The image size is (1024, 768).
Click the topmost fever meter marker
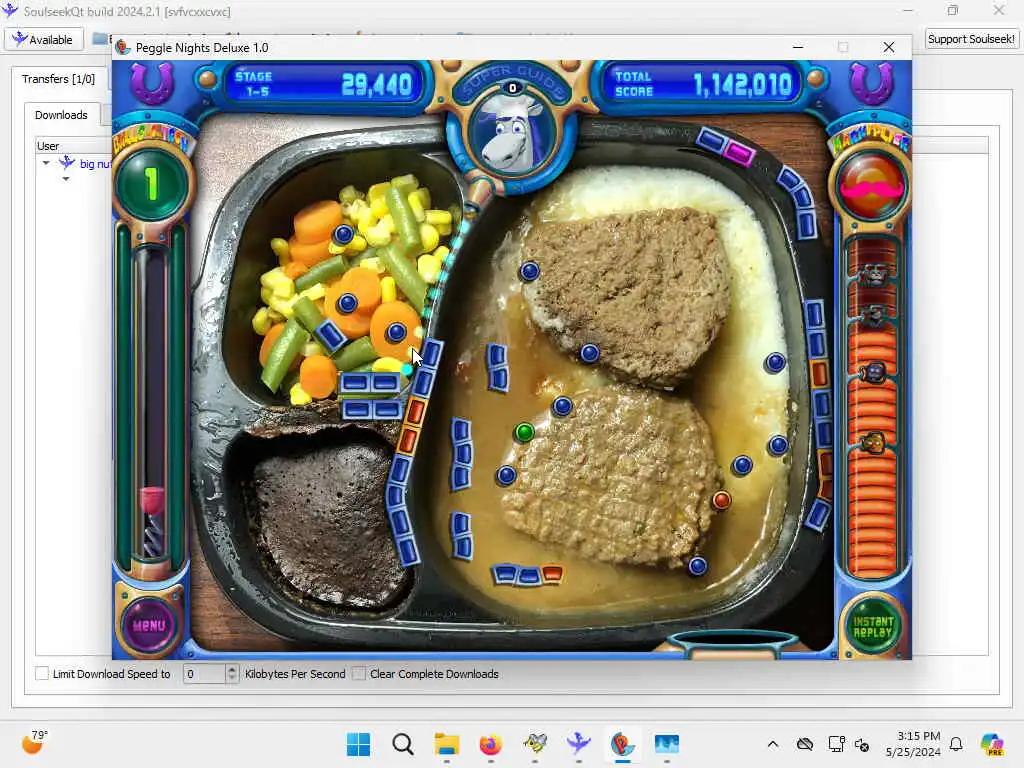point(874,275)
